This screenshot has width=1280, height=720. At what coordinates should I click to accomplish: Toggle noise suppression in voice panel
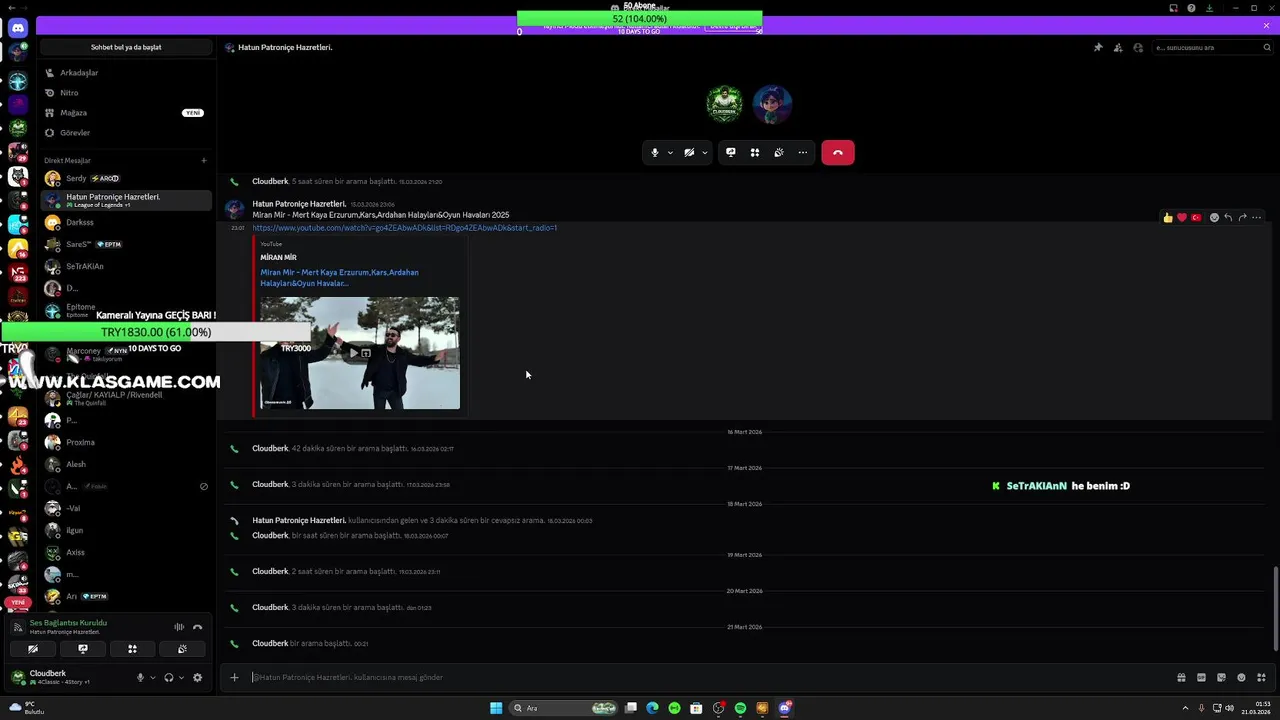point(179,627)
